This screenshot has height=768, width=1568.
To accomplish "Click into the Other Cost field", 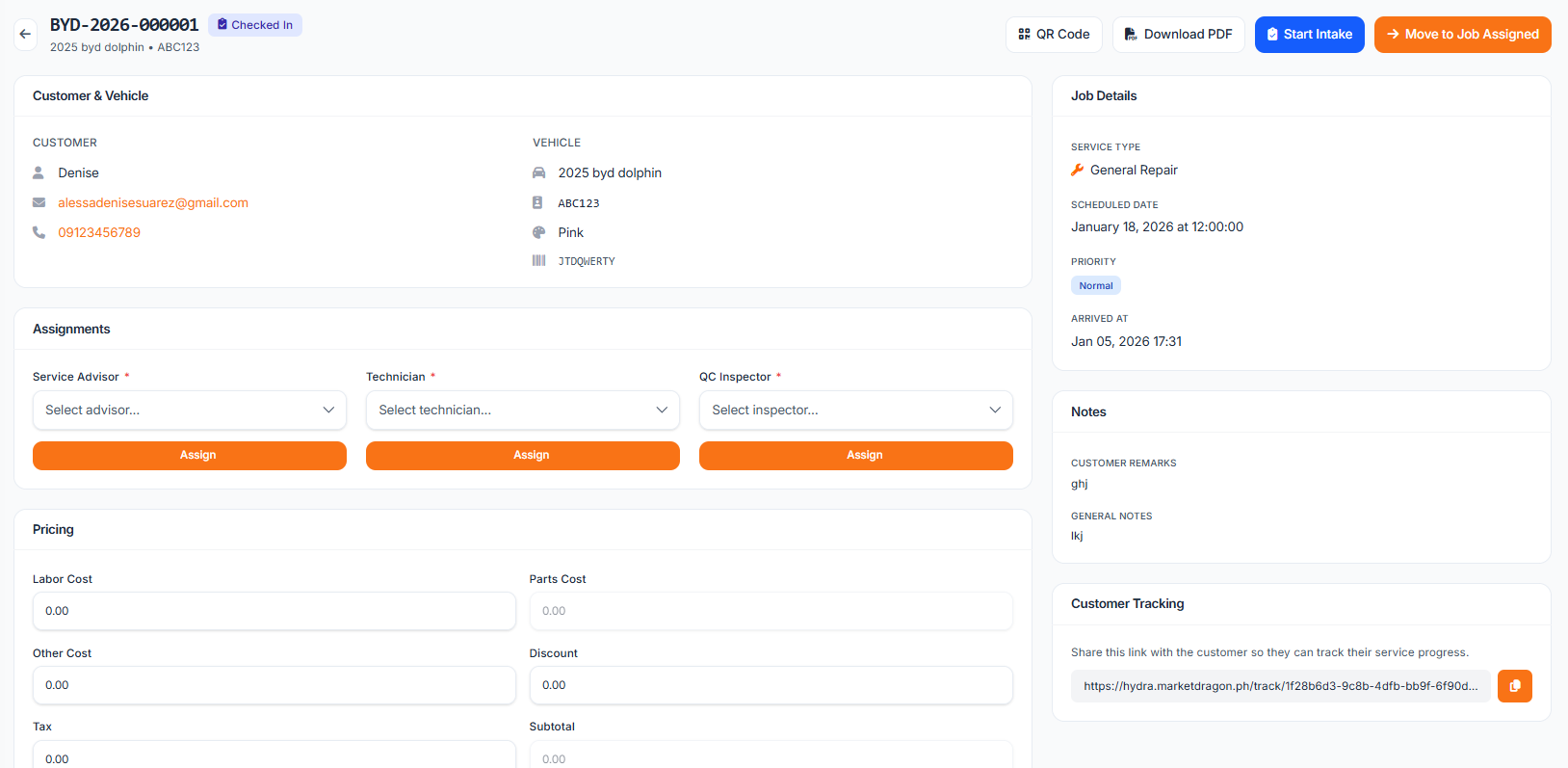I will point(274,685).
